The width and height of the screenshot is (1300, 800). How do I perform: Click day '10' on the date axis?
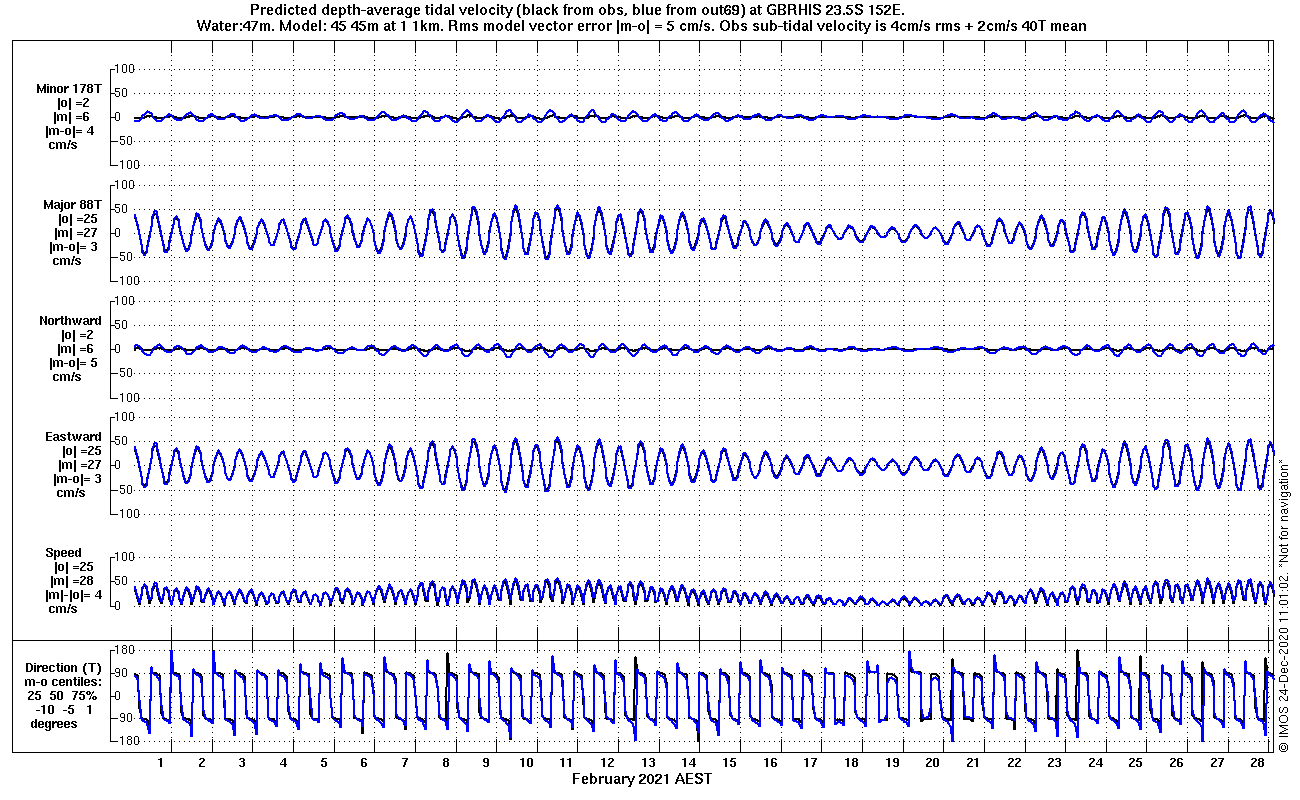(526, 763)
